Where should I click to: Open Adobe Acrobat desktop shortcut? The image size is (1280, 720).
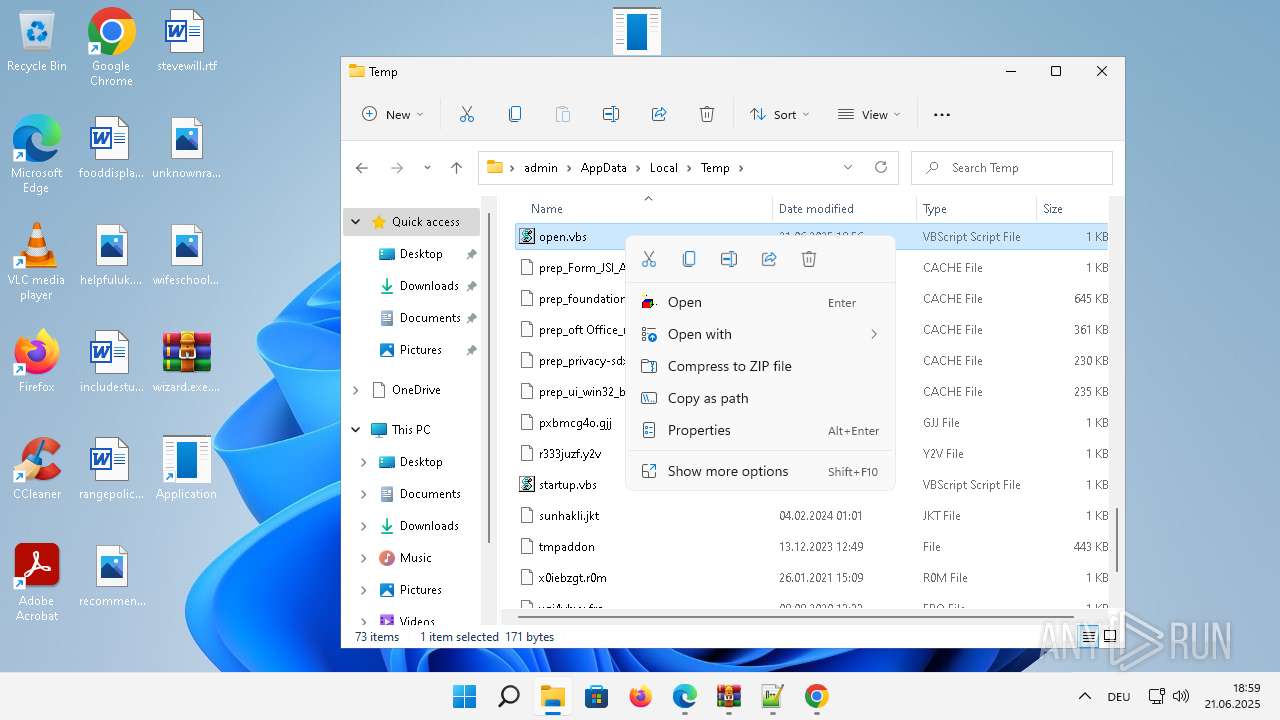click(x=37, y=583)
